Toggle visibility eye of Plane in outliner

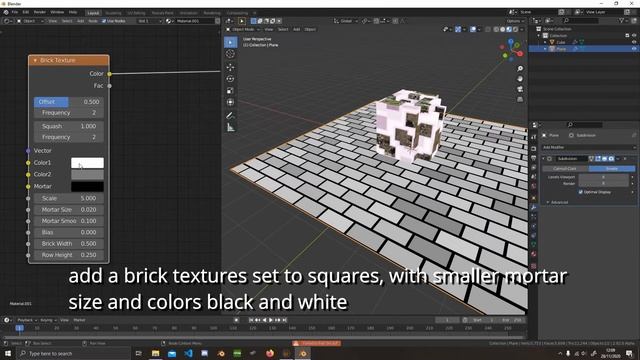634,49
